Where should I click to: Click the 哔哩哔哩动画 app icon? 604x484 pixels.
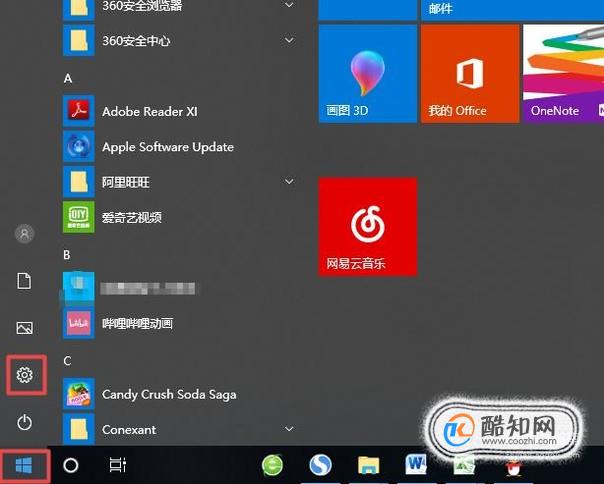[79, 323]
